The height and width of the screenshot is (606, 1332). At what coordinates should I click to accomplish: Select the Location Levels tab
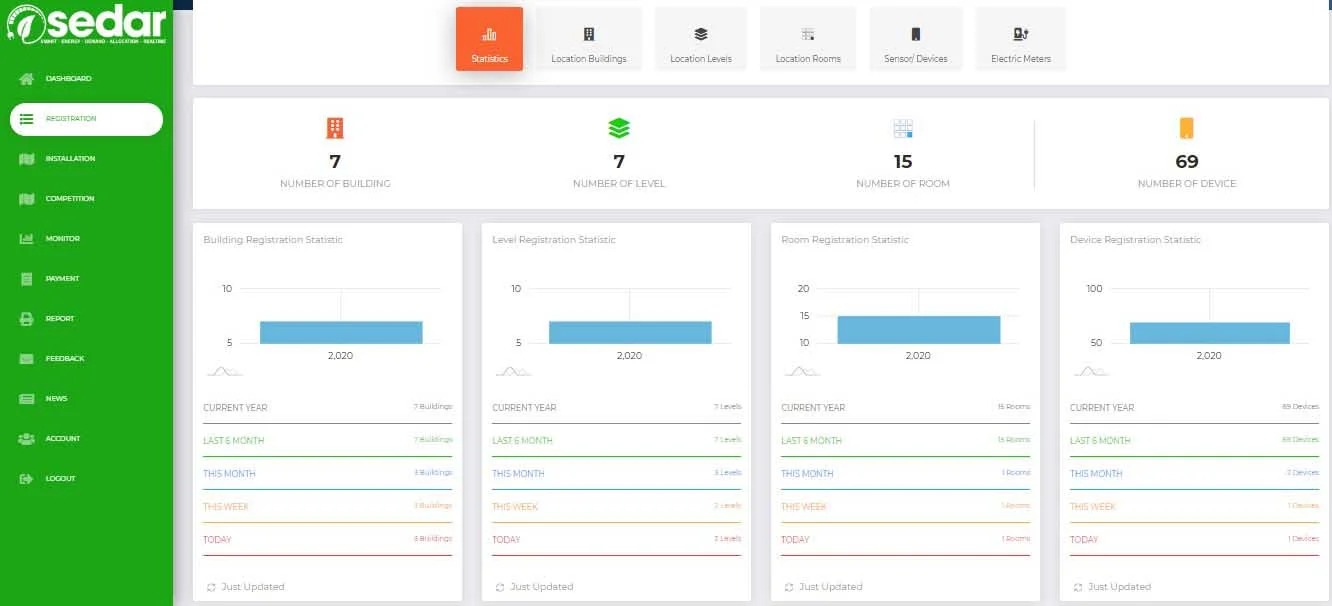(700, 40)
